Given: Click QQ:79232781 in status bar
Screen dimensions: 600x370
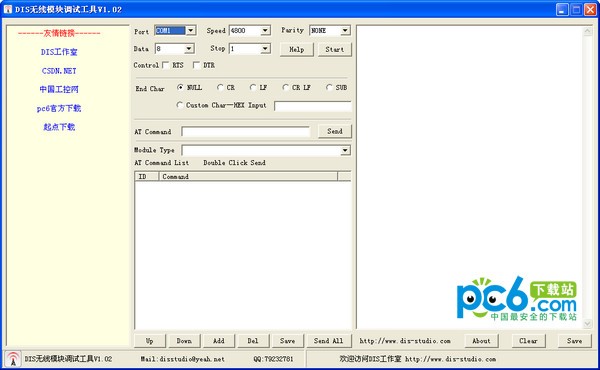Looking at the screenshot, I should pos(273,359).
